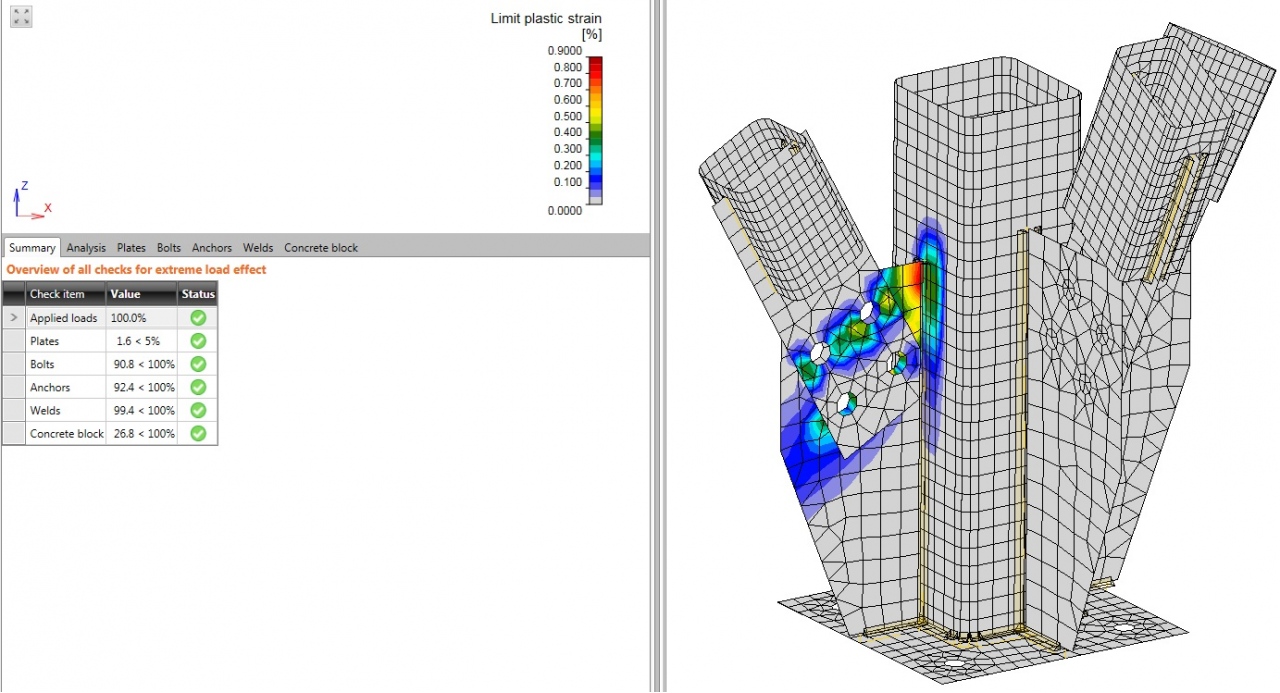The height and width of the screenshot is (693, 1280).
Task: Show the Concrete block tab
Action: 321,248
